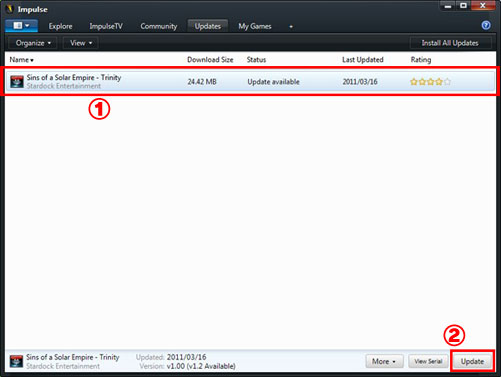Sort list by Name column header
Viewport: 501px width, 377px height.
coord(21,60)
